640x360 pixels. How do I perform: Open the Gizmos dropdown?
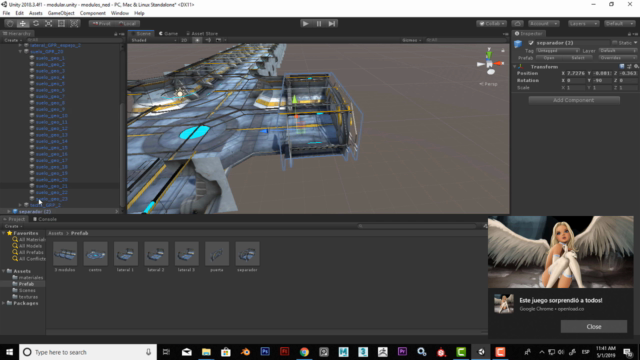point(411,40)
